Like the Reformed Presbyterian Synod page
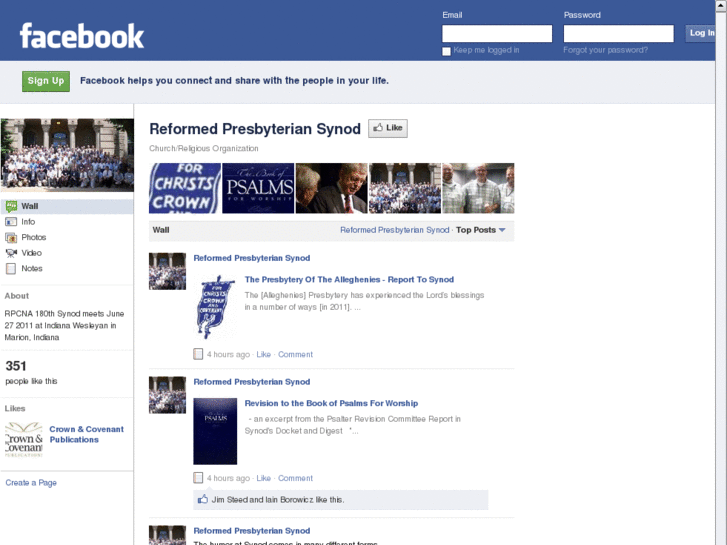The image size is (727, 545). coord(388,128)
